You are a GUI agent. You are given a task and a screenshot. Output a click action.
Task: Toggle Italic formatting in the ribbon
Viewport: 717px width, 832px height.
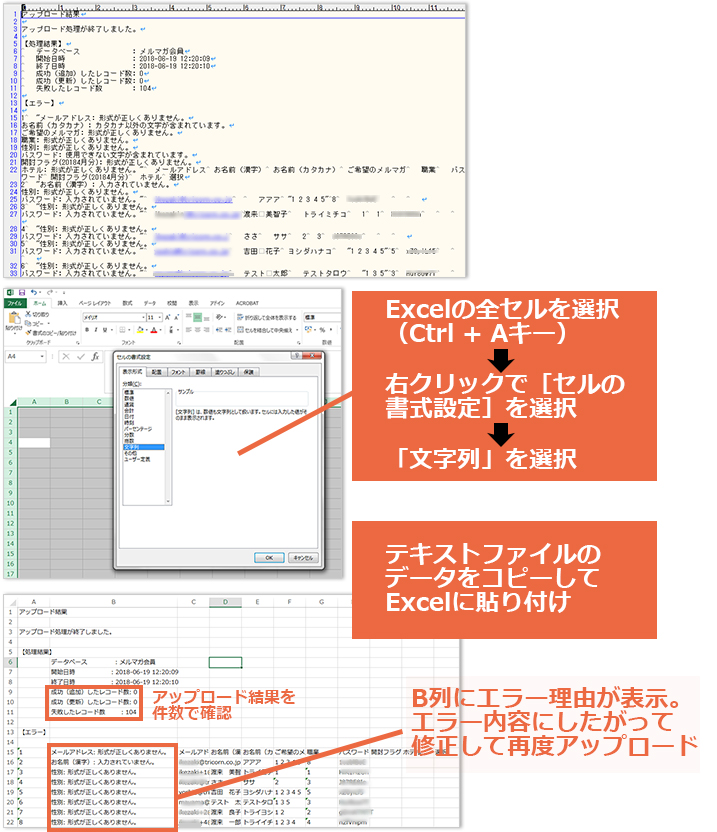tap(96, 330)
